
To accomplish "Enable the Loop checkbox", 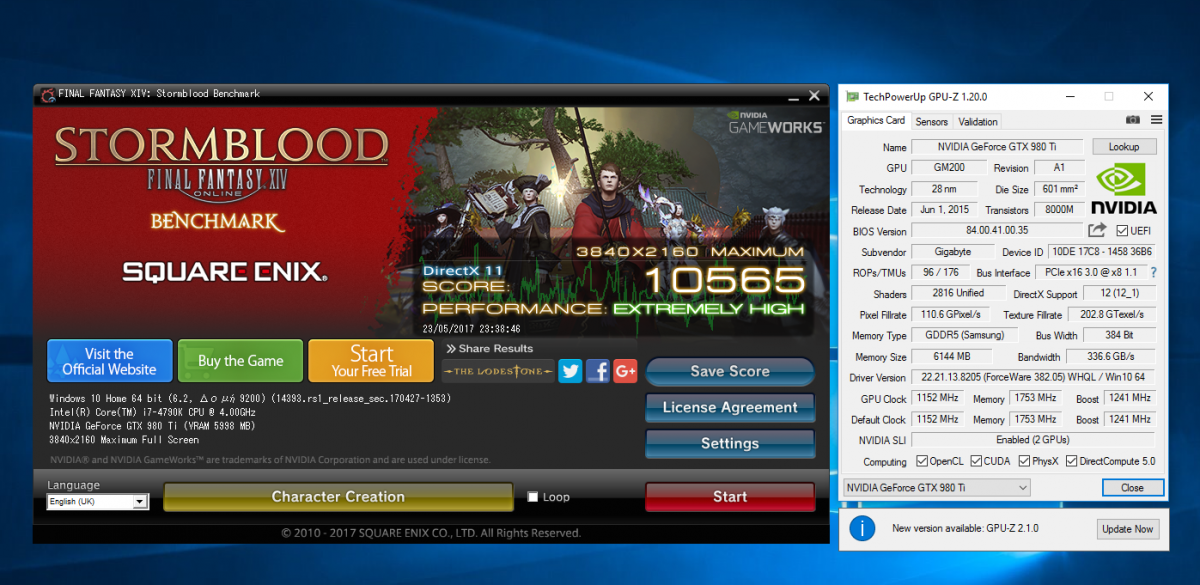I will click(533, 497).
